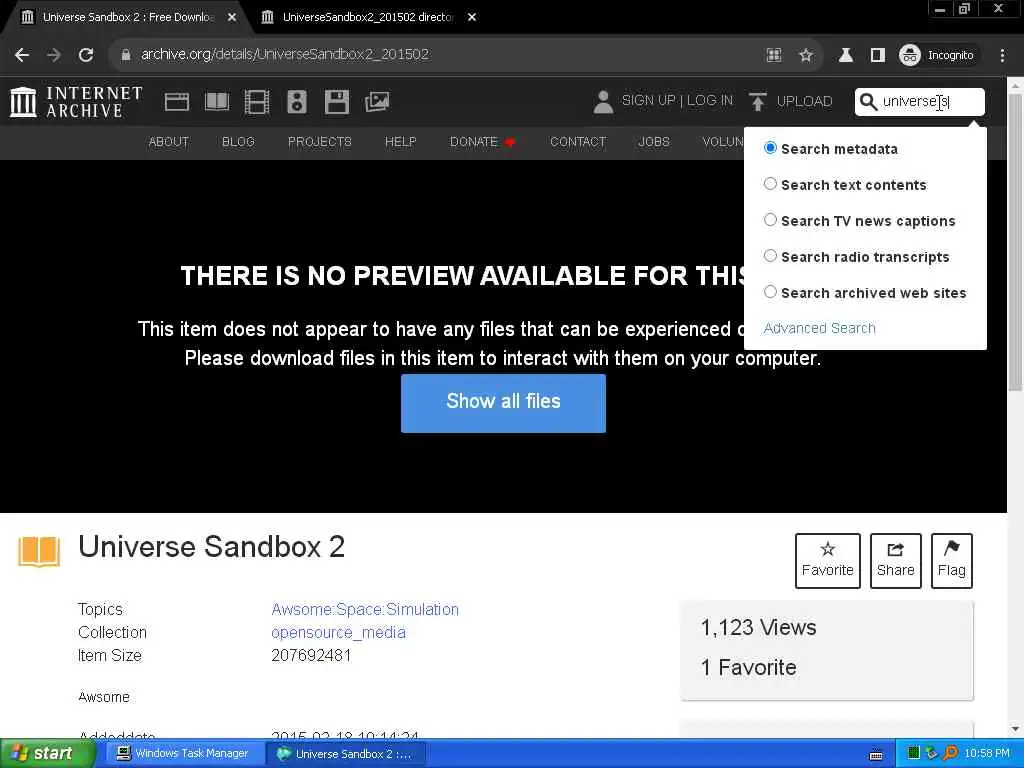This screenshot has height=768, width=1024.
Task: Click the address bar URL
Action: tap(285, 54)
